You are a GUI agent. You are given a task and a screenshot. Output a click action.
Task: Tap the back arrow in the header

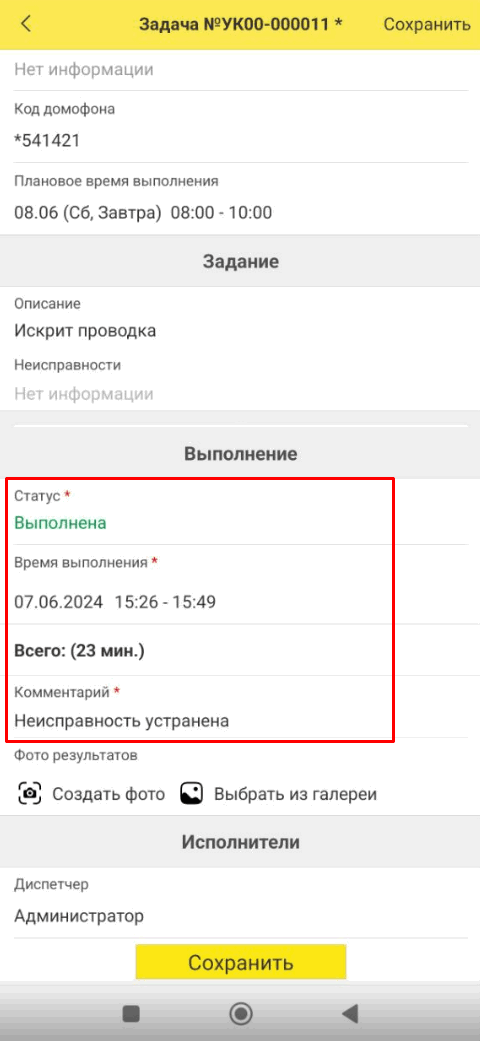click(x=26, y=25)
